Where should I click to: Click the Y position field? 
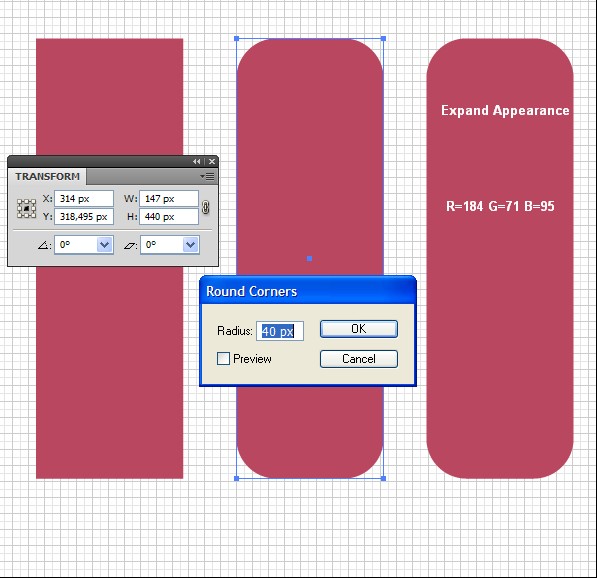(84, 217)
